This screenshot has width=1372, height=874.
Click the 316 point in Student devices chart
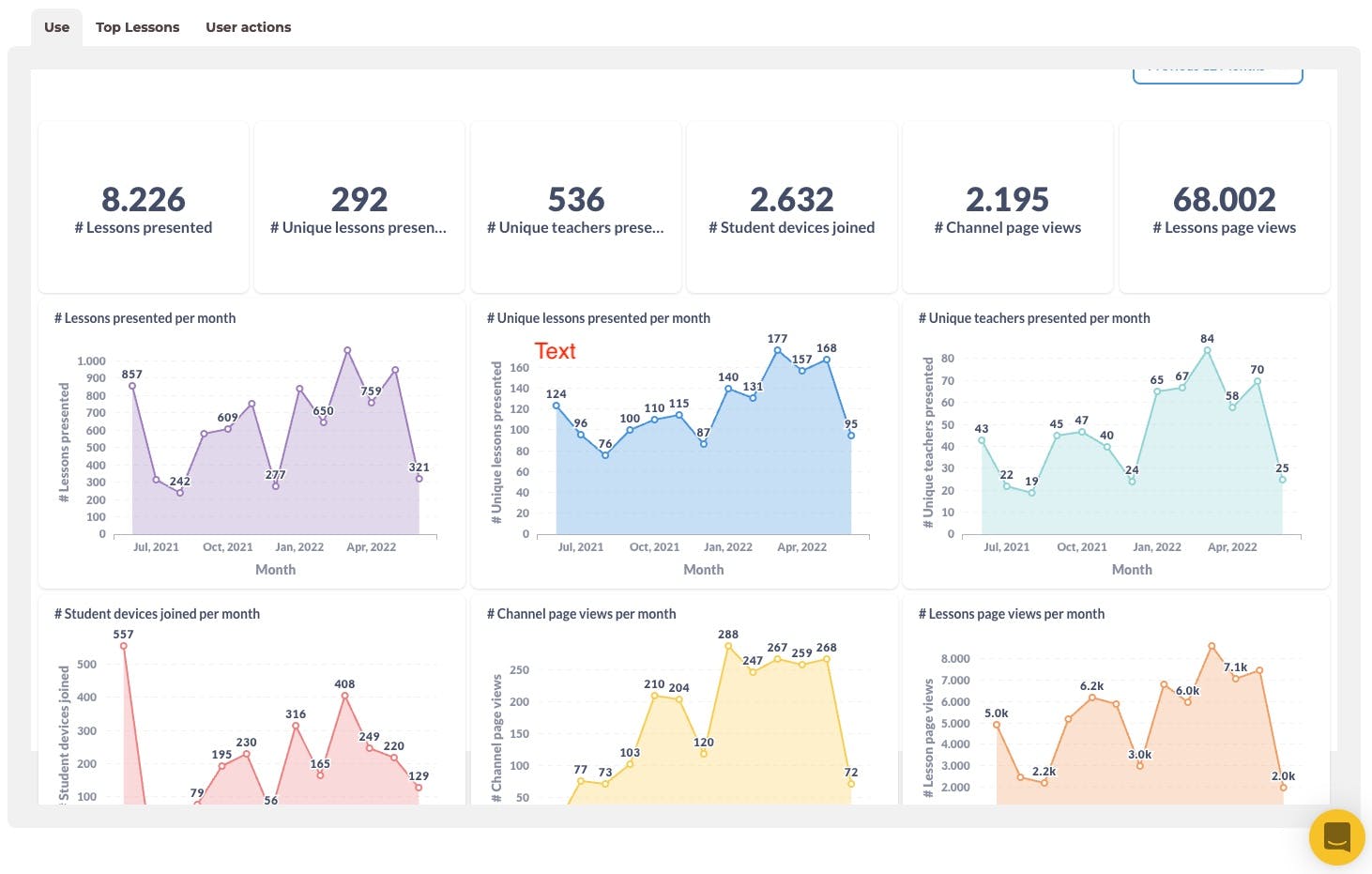pyautogui.click(x=296, y=726)
